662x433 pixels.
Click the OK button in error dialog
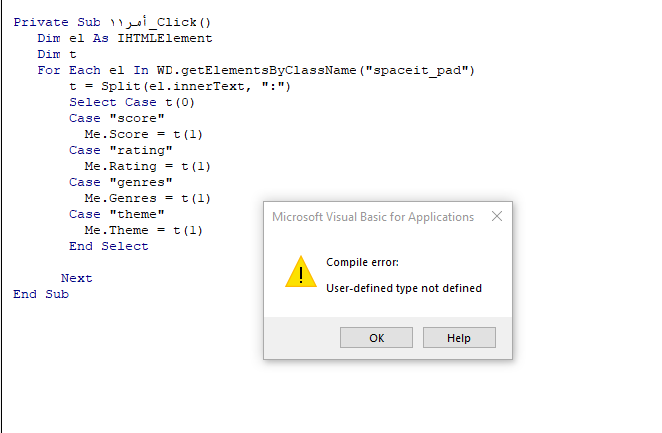pyautogui.click(x=376, y=338)
